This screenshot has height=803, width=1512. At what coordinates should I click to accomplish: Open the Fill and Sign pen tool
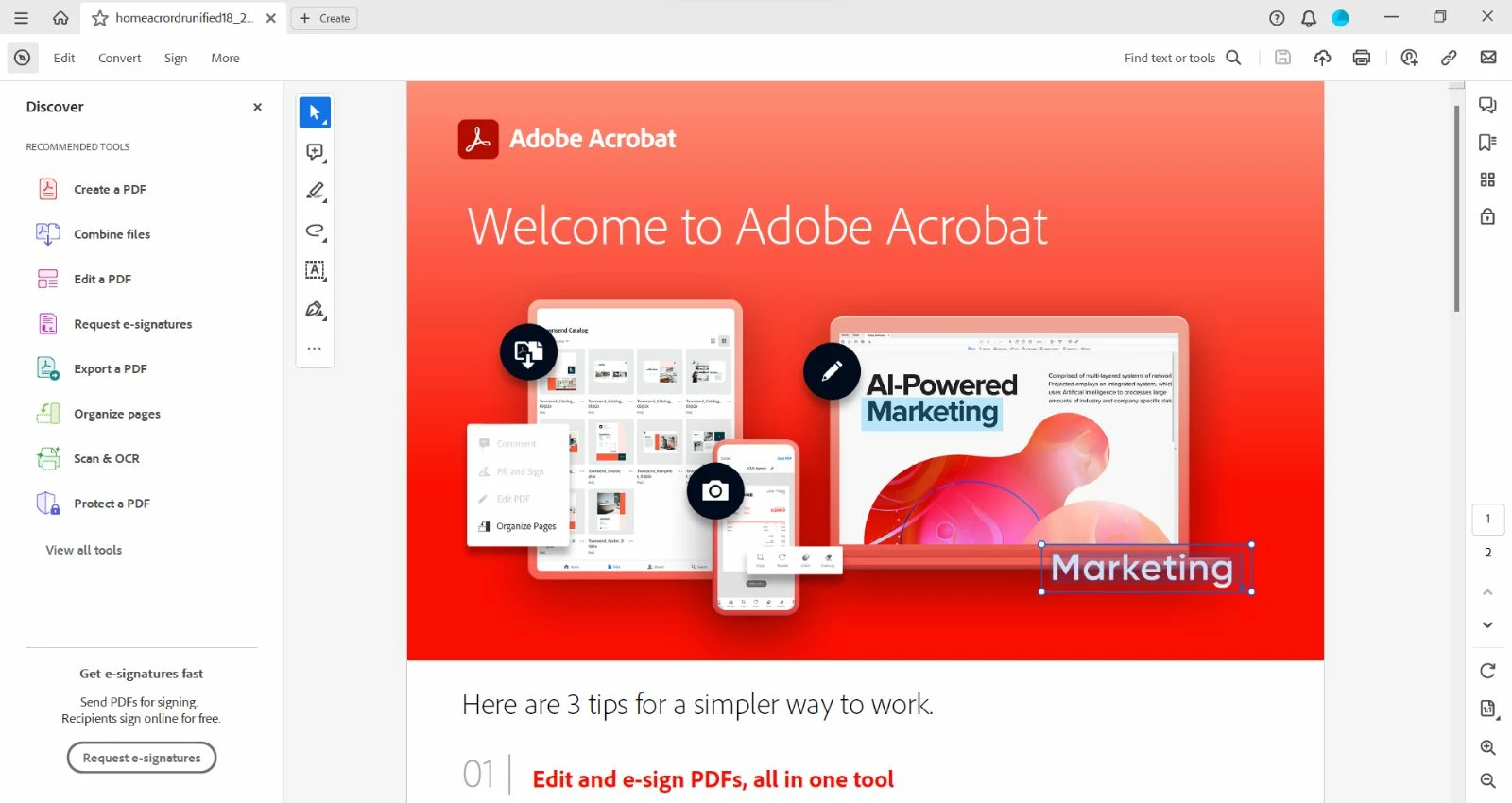(315, 310)
